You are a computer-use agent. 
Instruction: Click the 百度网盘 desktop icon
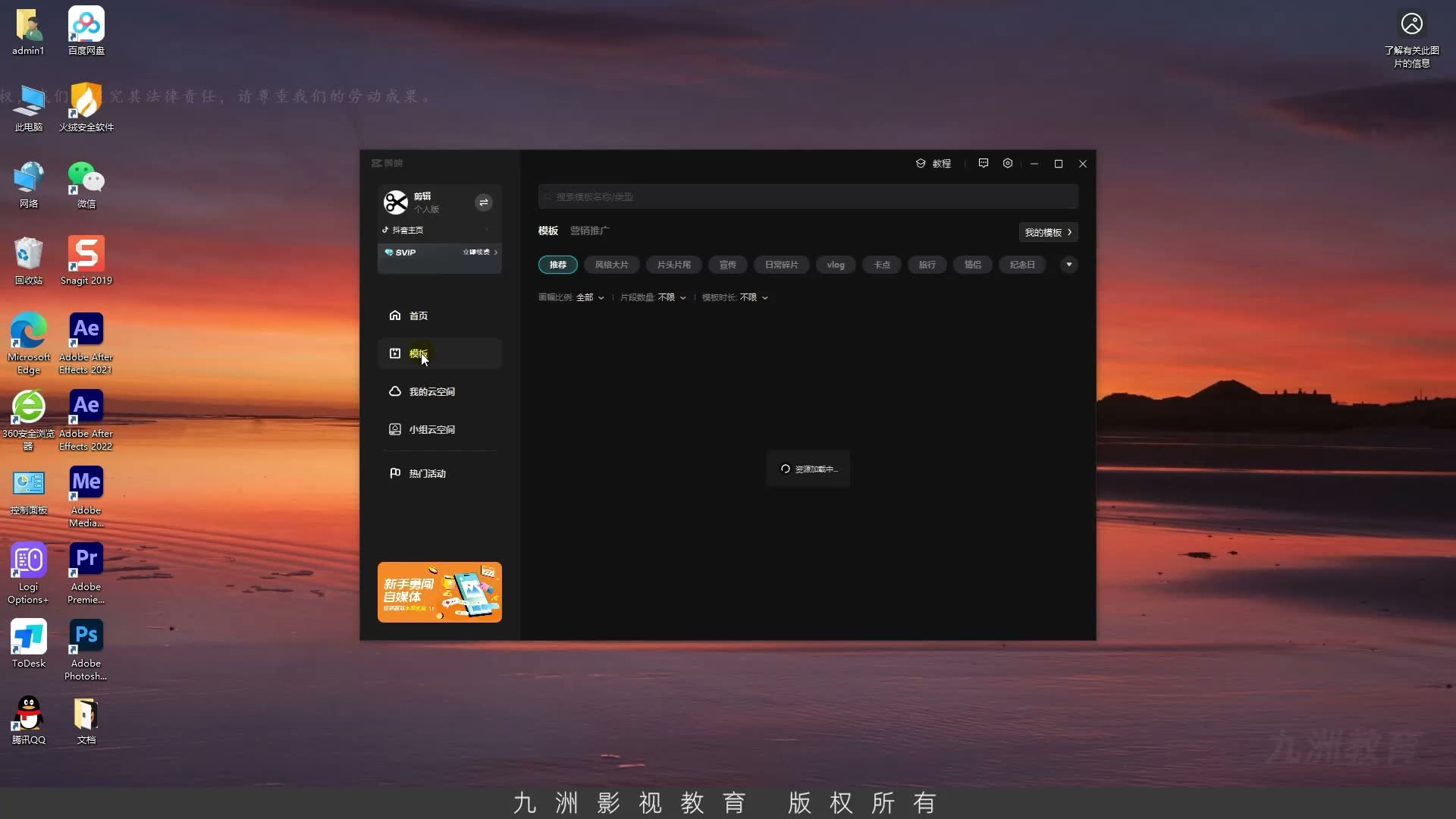click(86, 31)
